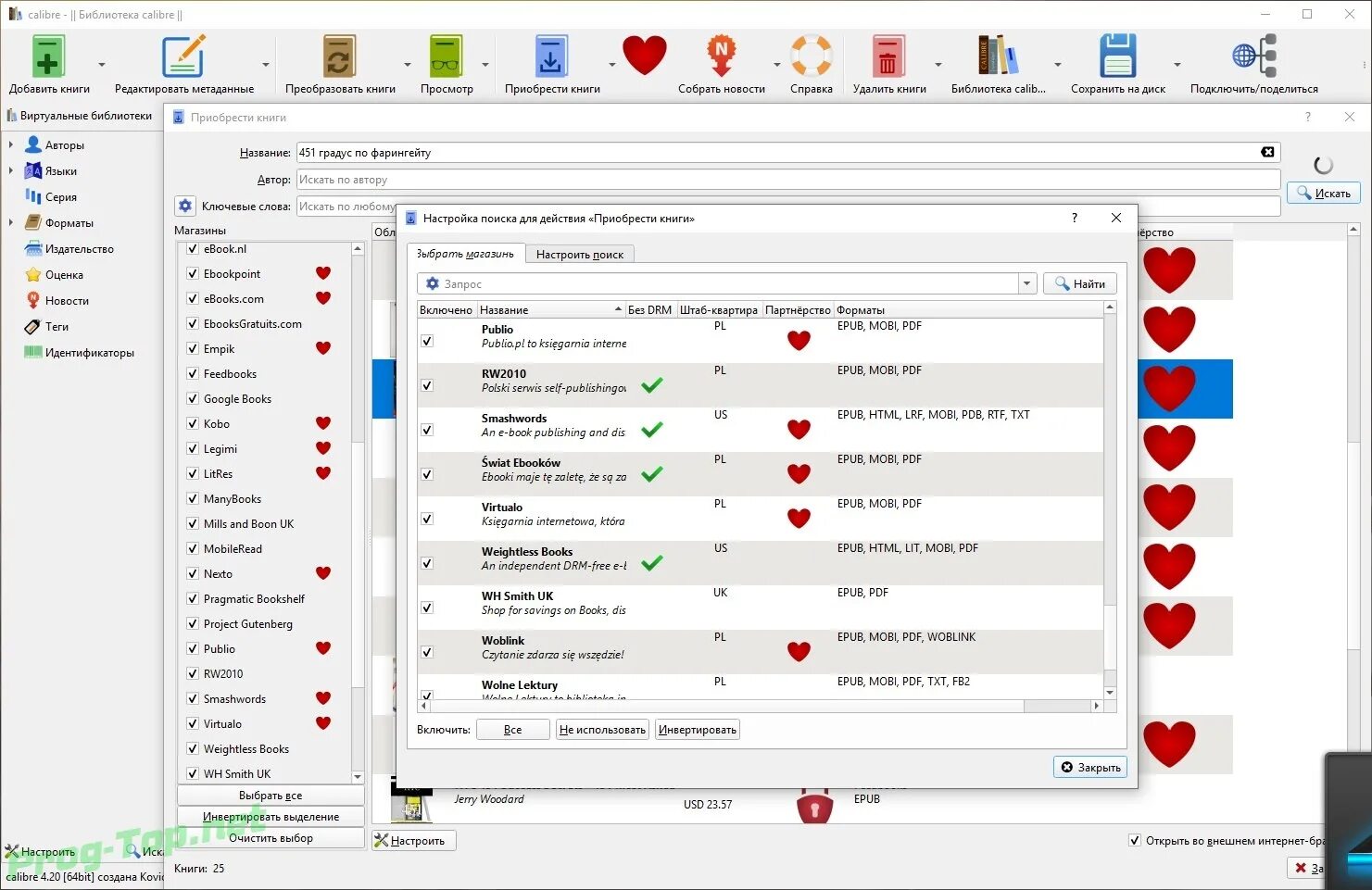
Task: Click the gear icon beside Ключевые слова
Action: coord(185,206)
